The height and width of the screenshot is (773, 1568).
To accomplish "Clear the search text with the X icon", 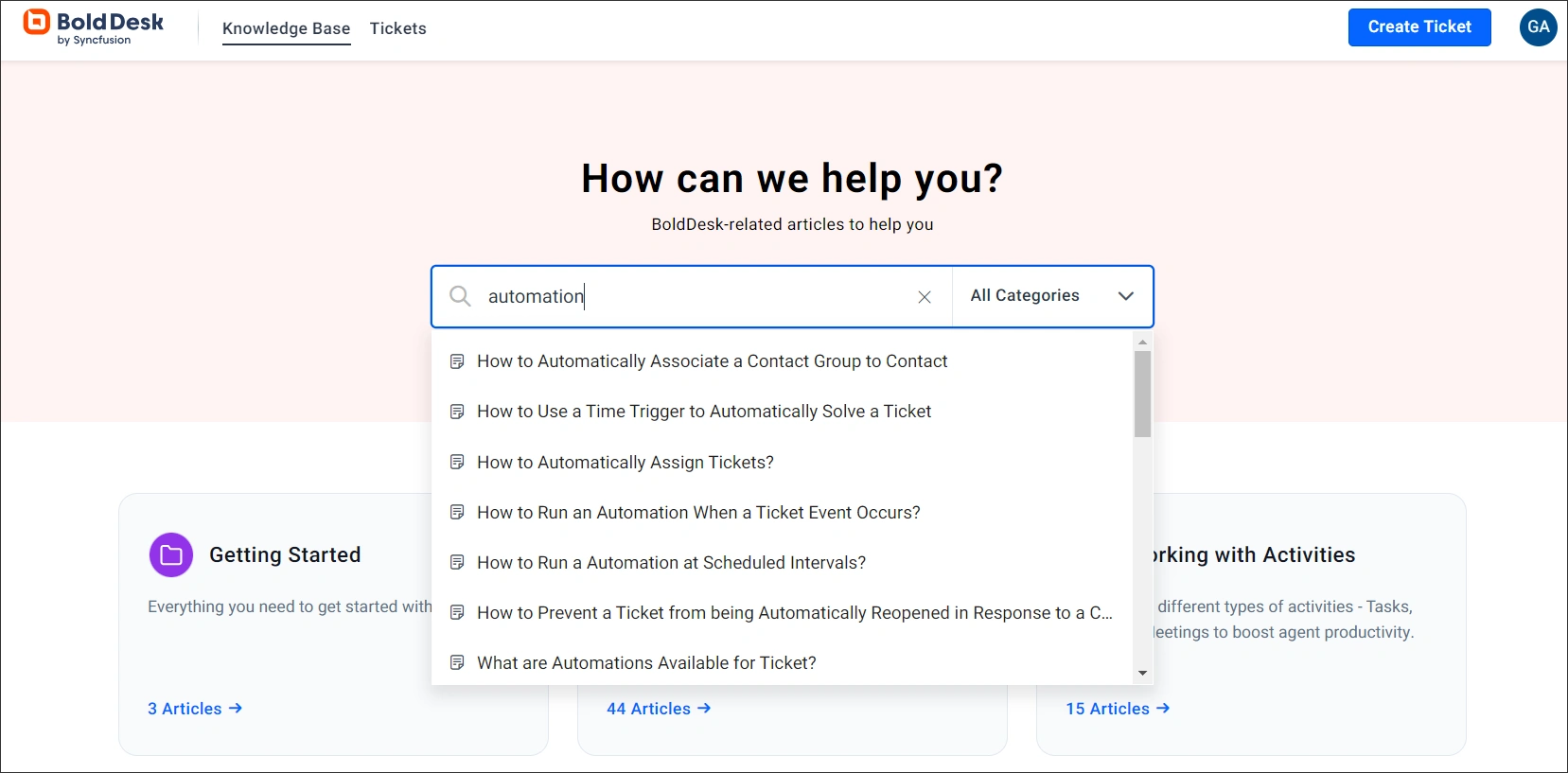I will 925,297.
